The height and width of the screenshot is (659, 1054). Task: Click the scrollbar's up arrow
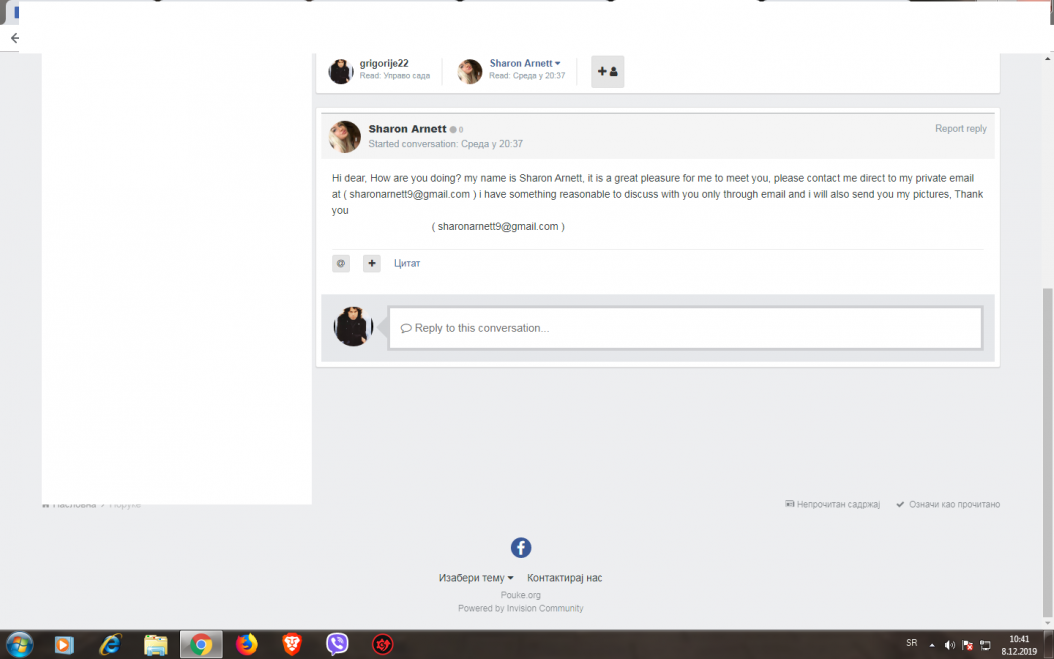[1048, 59]
